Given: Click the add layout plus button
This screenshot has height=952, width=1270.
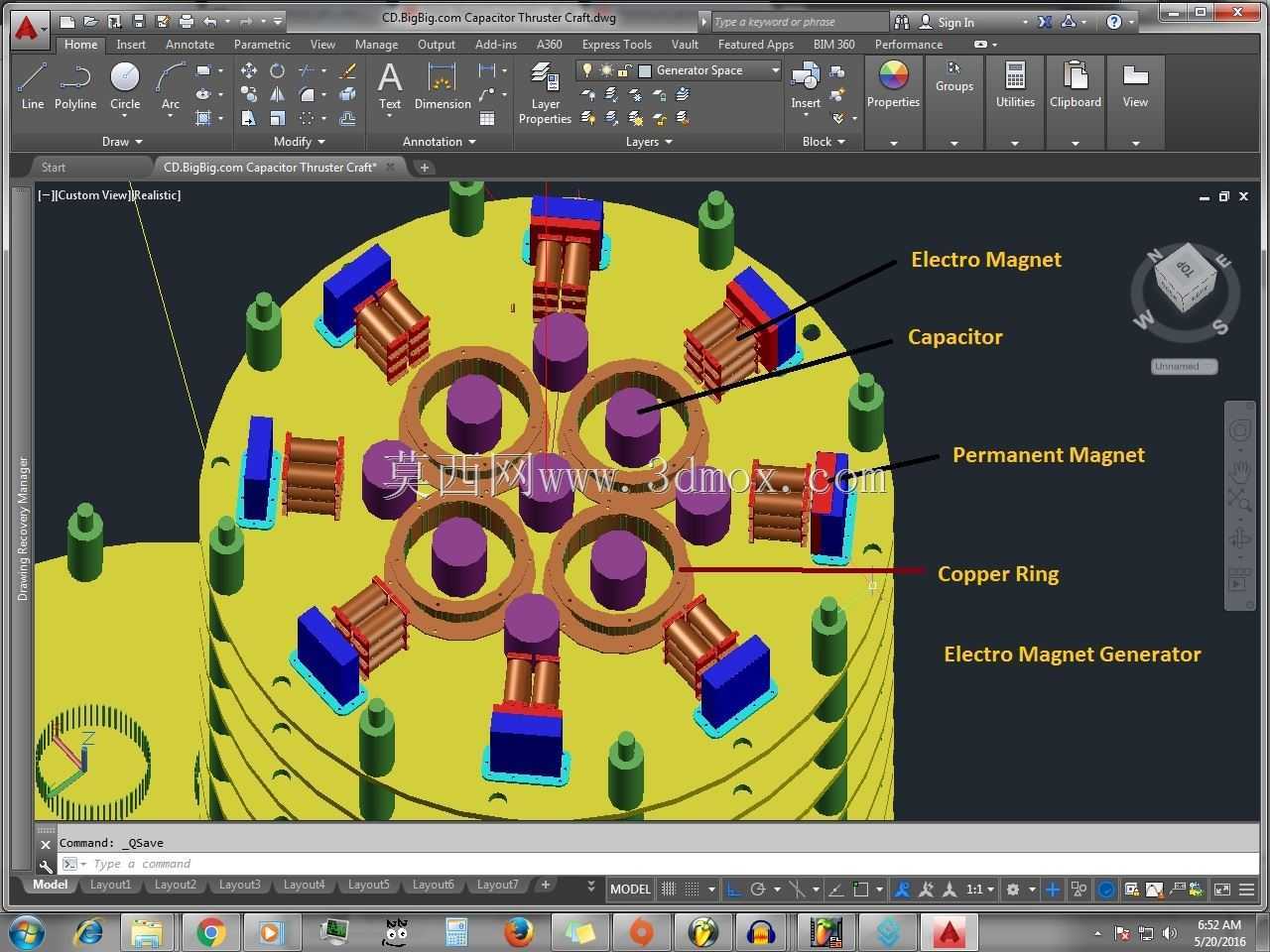Looking at the screenshot, I should click(545, 885).
